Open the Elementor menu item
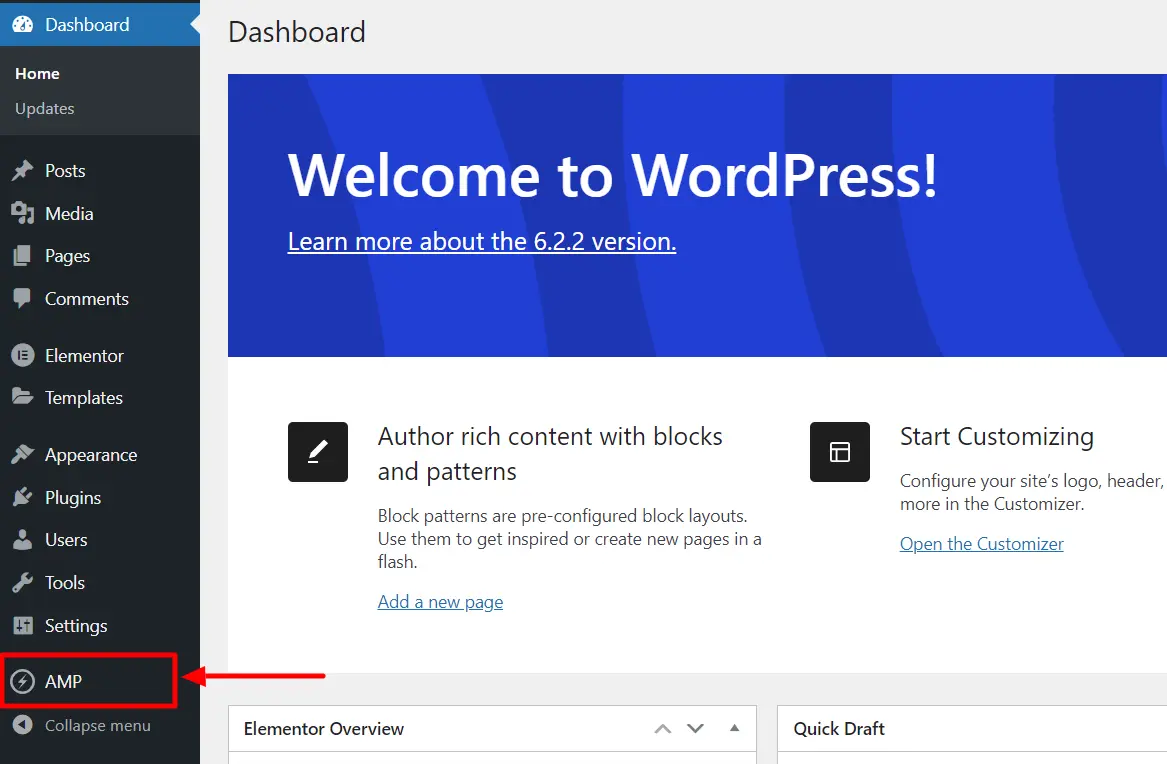Screen dimensions: 1167x764 pos(100,356)
